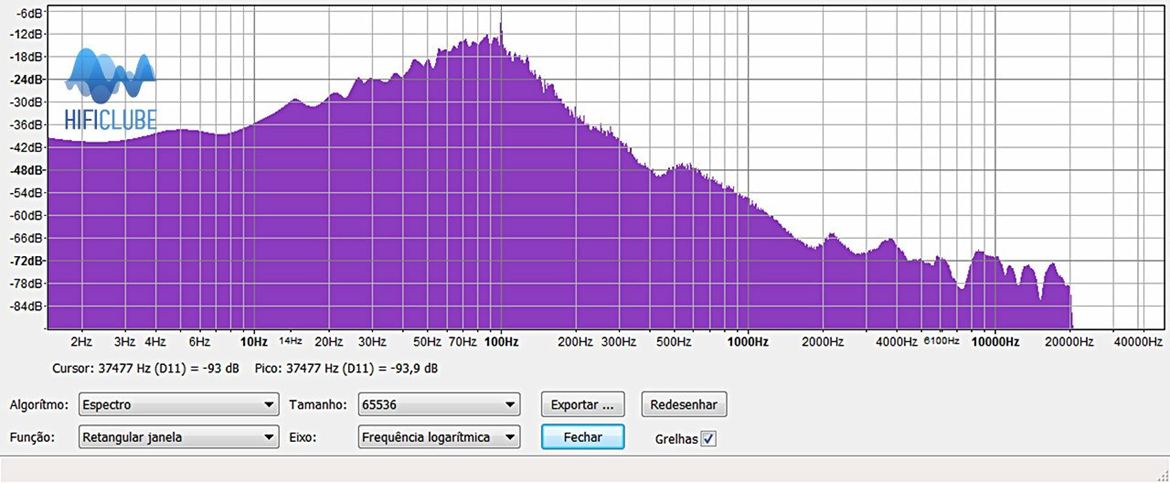Click the -24dB label on level axis
This screenshot has width=1170, height=483.
[x=28, y=79]
